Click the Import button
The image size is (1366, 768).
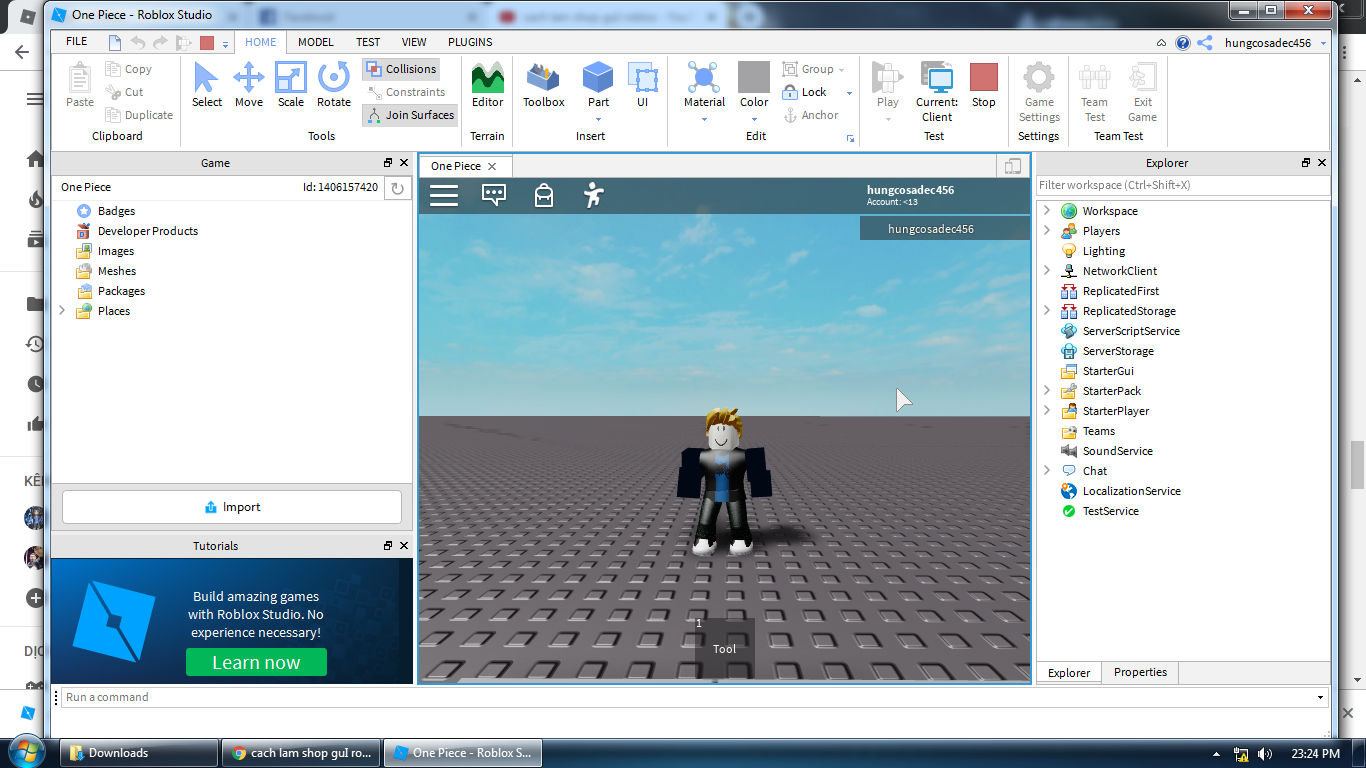click(232, 507)
